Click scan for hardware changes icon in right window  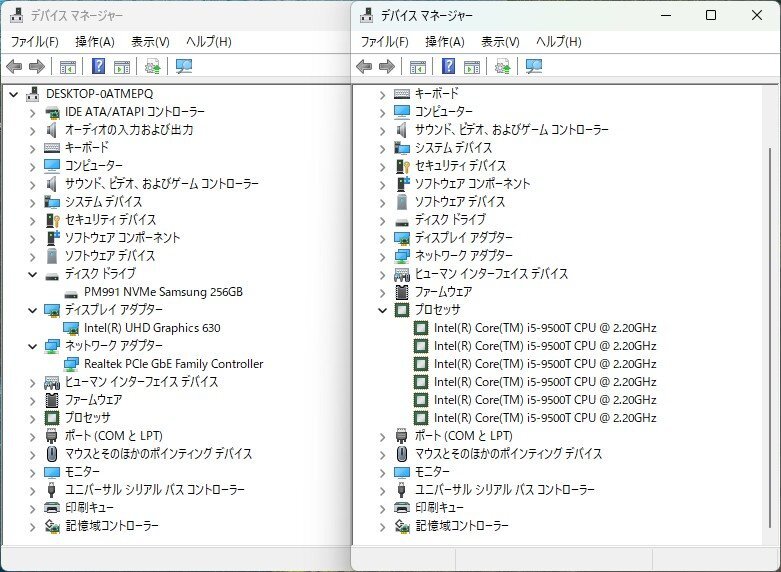click(534, 67)
